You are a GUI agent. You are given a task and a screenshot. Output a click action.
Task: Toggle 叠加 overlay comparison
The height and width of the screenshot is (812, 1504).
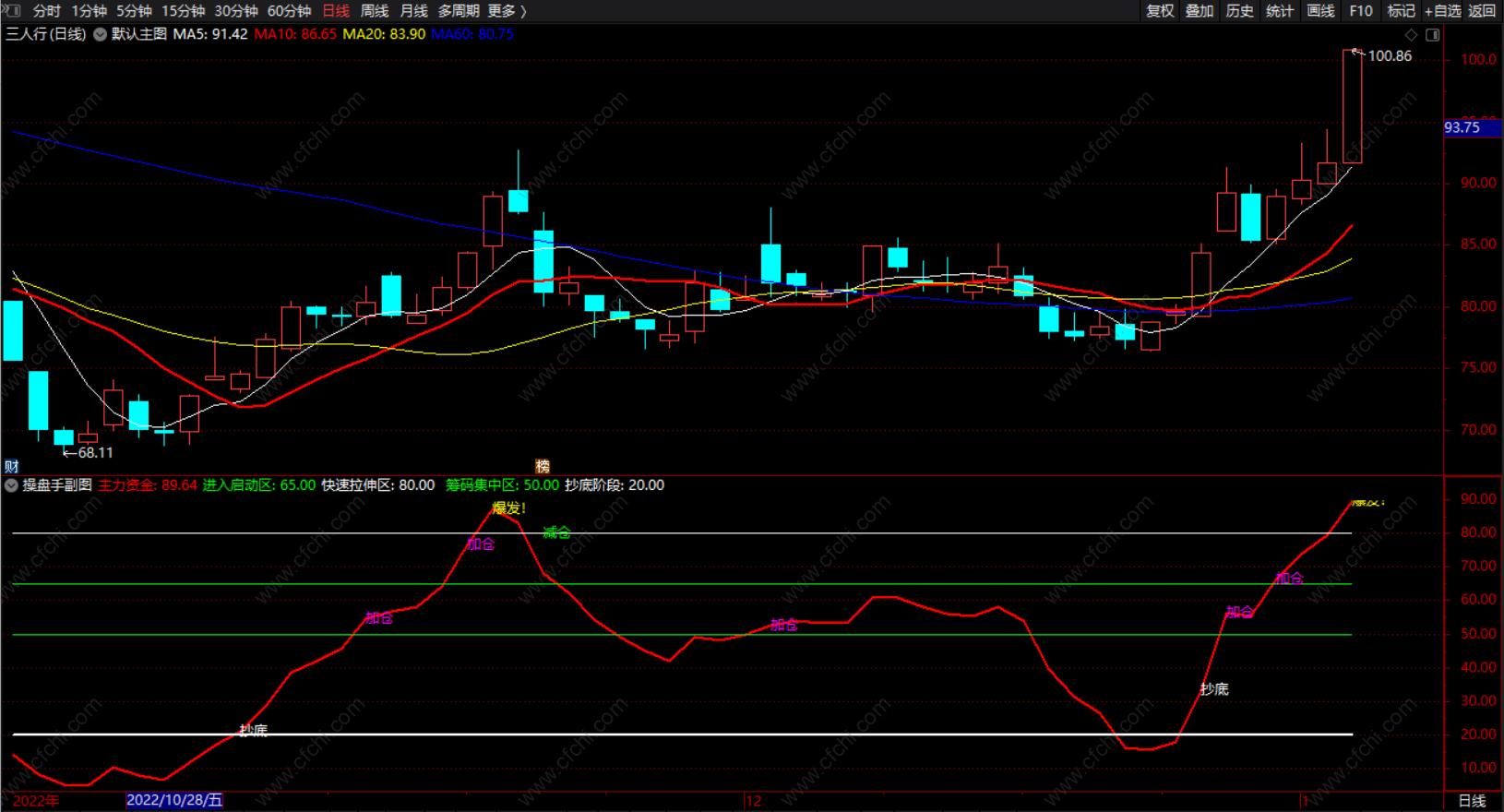(x=1200, y=11)
